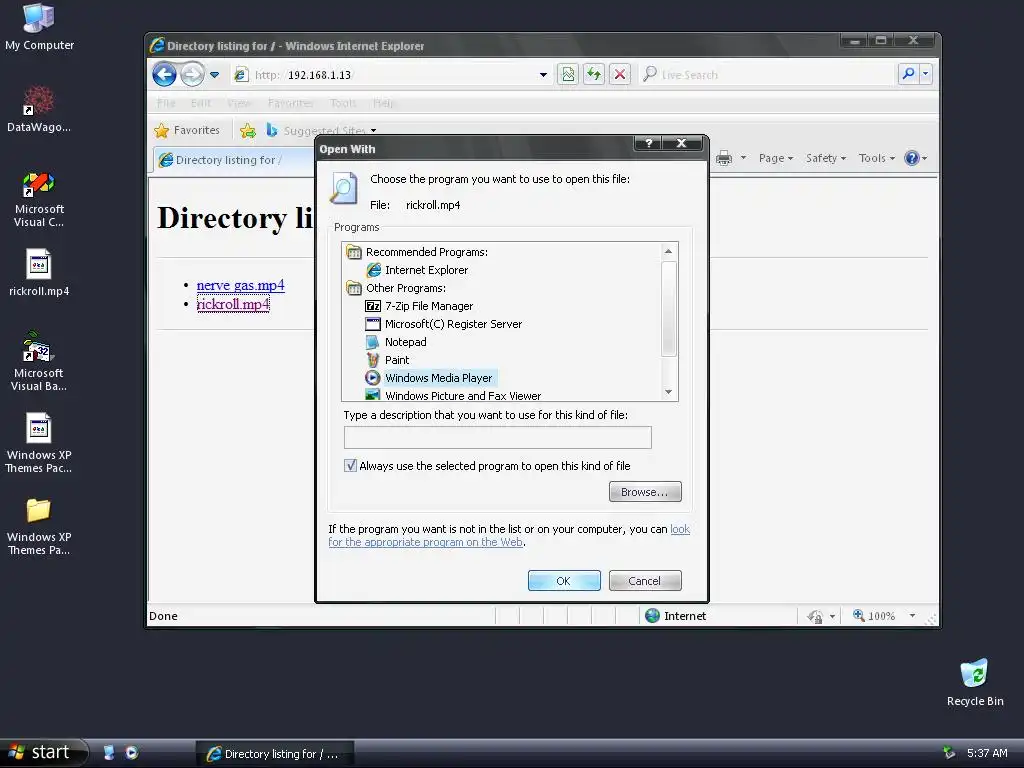Open the Page menu
This screenshot has width=1024, height=768.
coord(776,158)
